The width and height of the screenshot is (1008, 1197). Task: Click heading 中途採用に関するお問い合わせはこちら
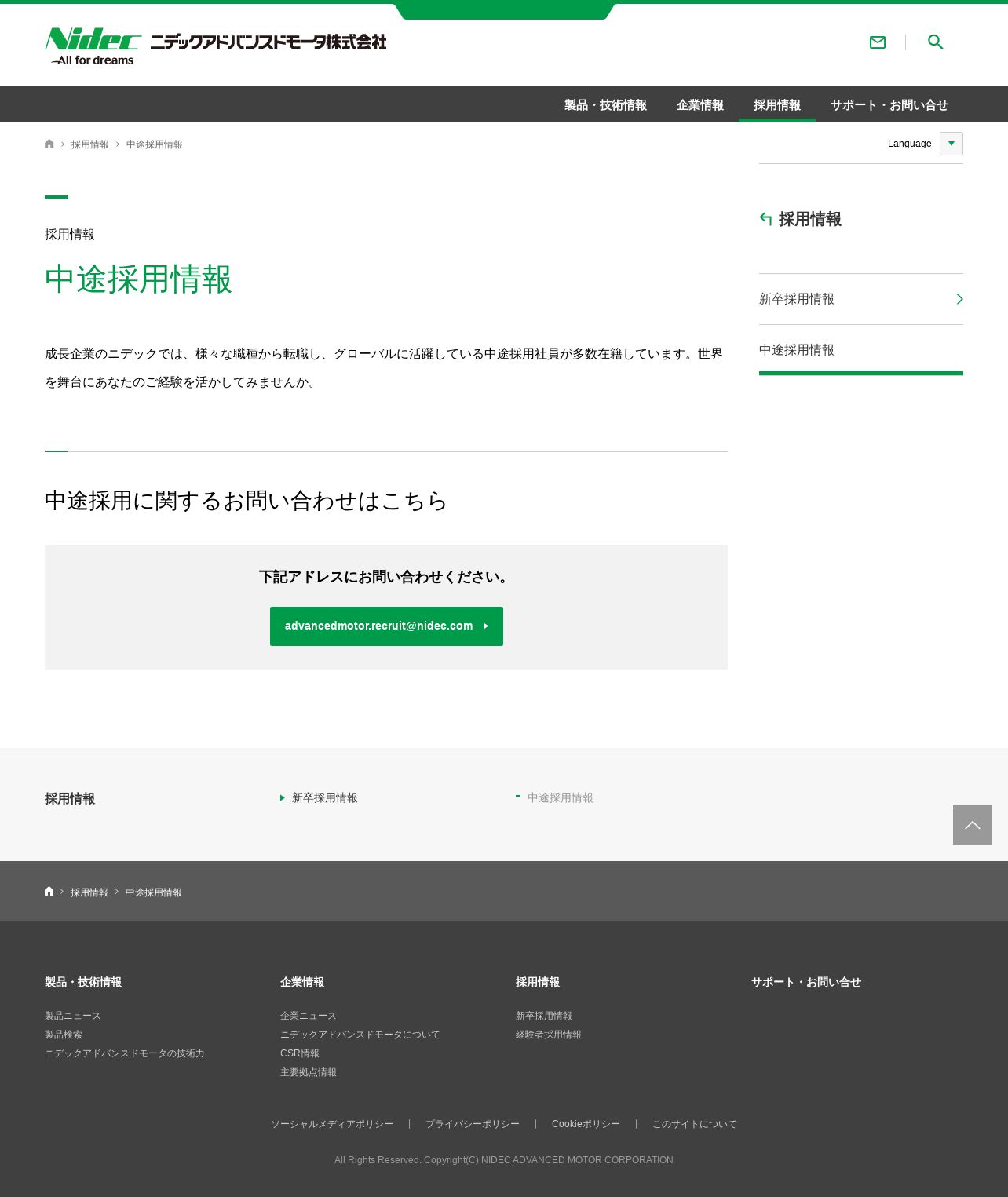click(246, 501)
